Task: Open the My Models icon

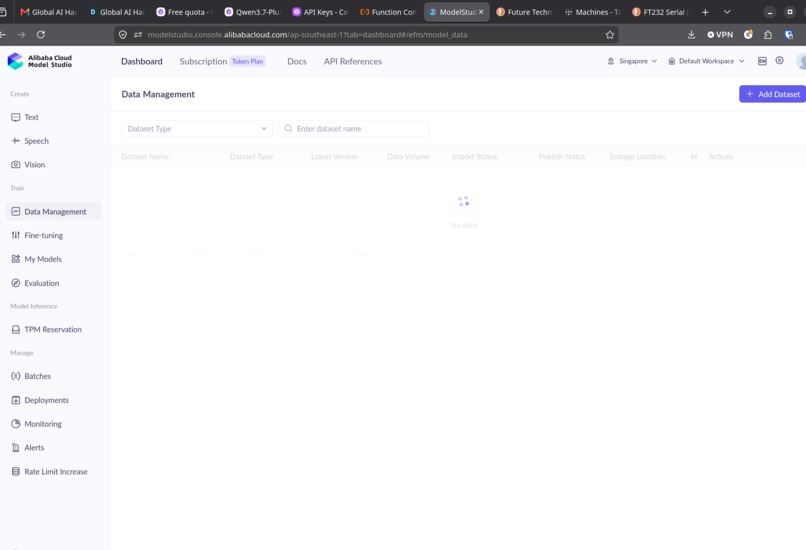Action: coord(16,259)
